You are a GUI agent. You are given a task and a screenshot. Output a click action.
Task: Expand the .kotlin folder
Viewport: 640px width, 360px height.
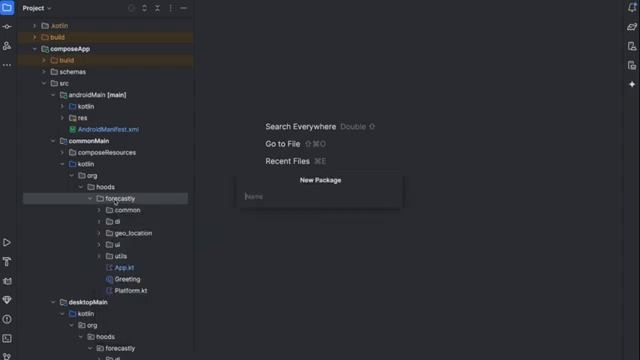(x=35, y=26)
